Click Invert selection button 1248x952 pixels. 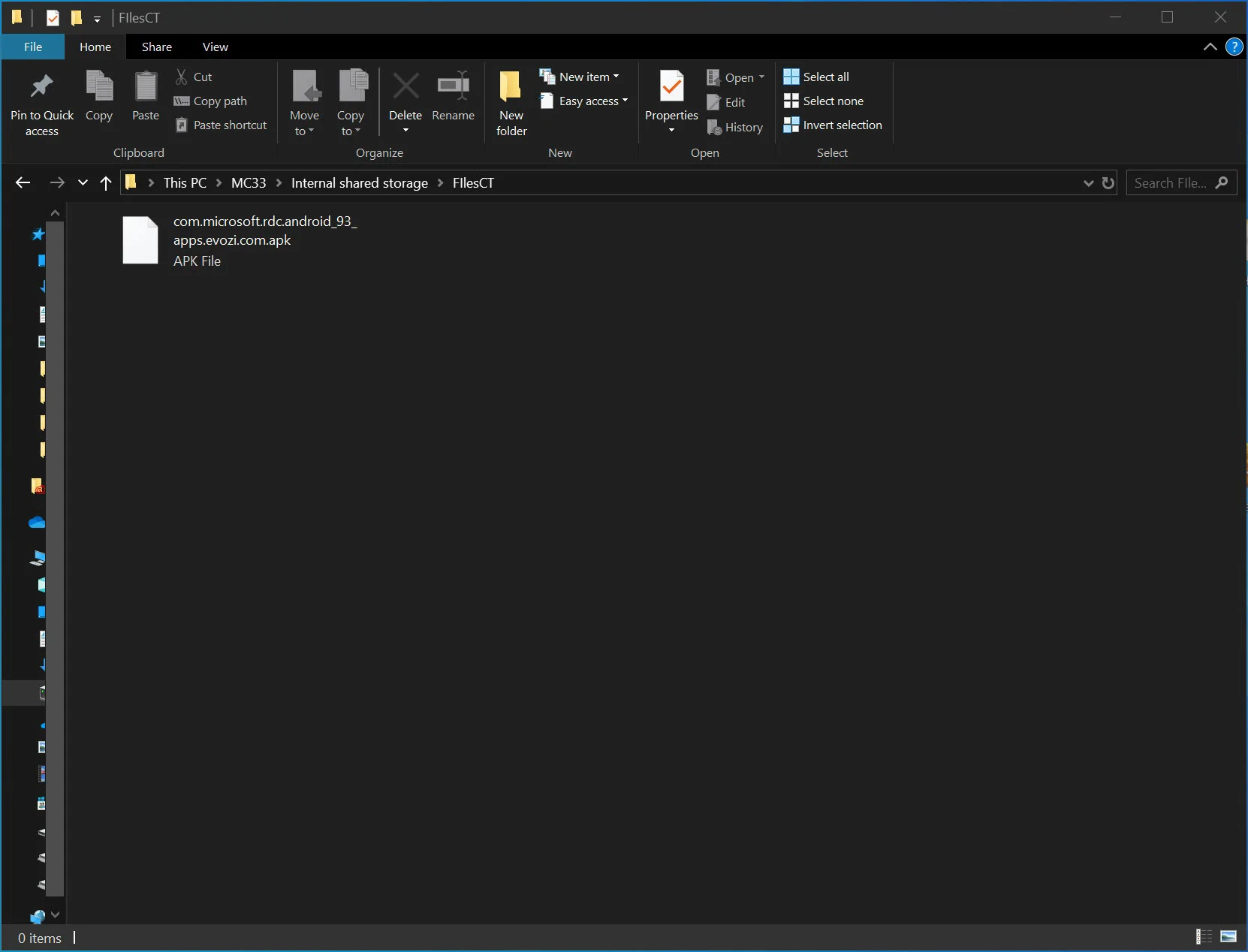[x=833, y=125]
